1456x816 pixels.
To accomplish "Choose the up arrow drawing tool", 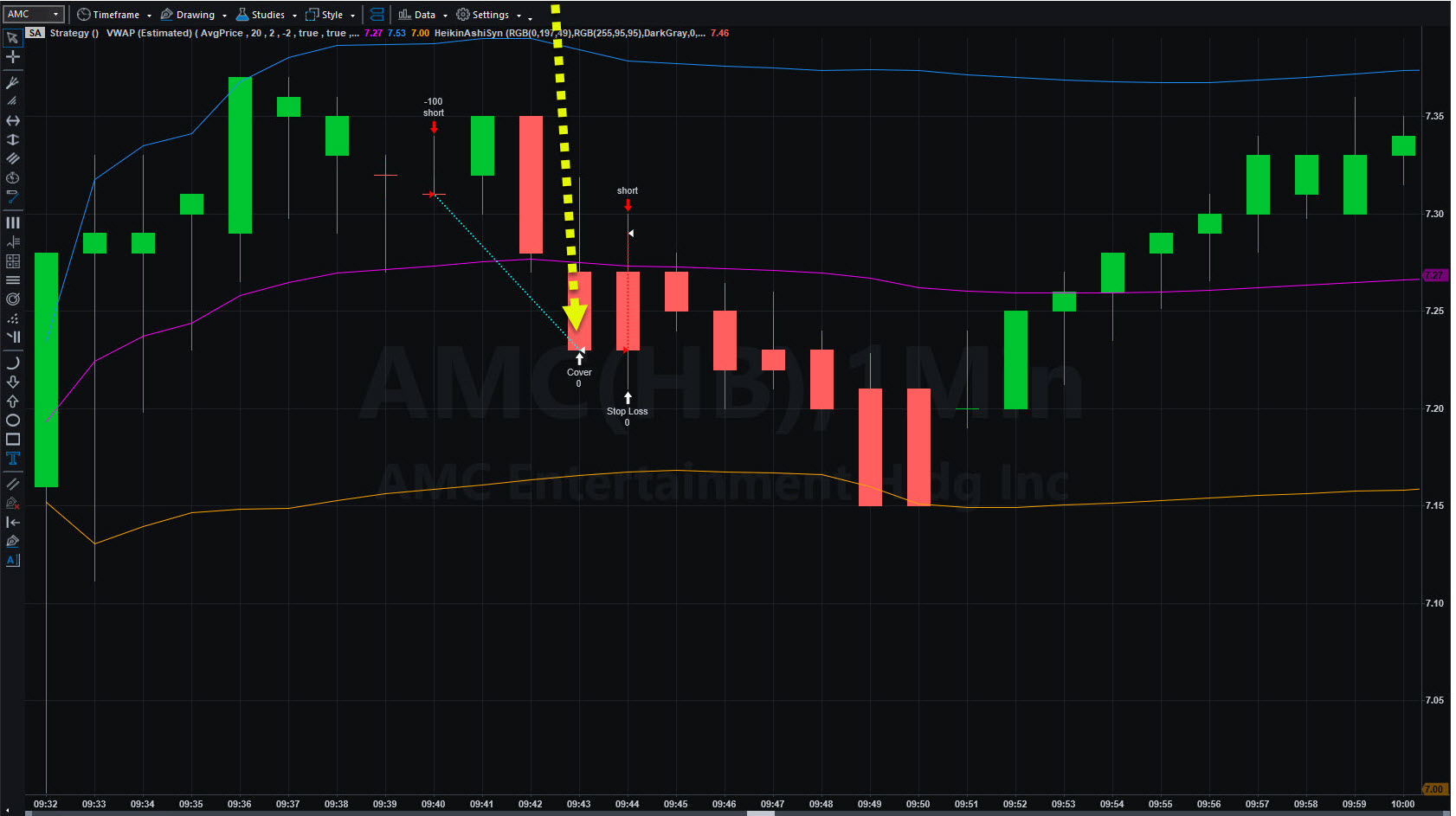I will (12, 401).
